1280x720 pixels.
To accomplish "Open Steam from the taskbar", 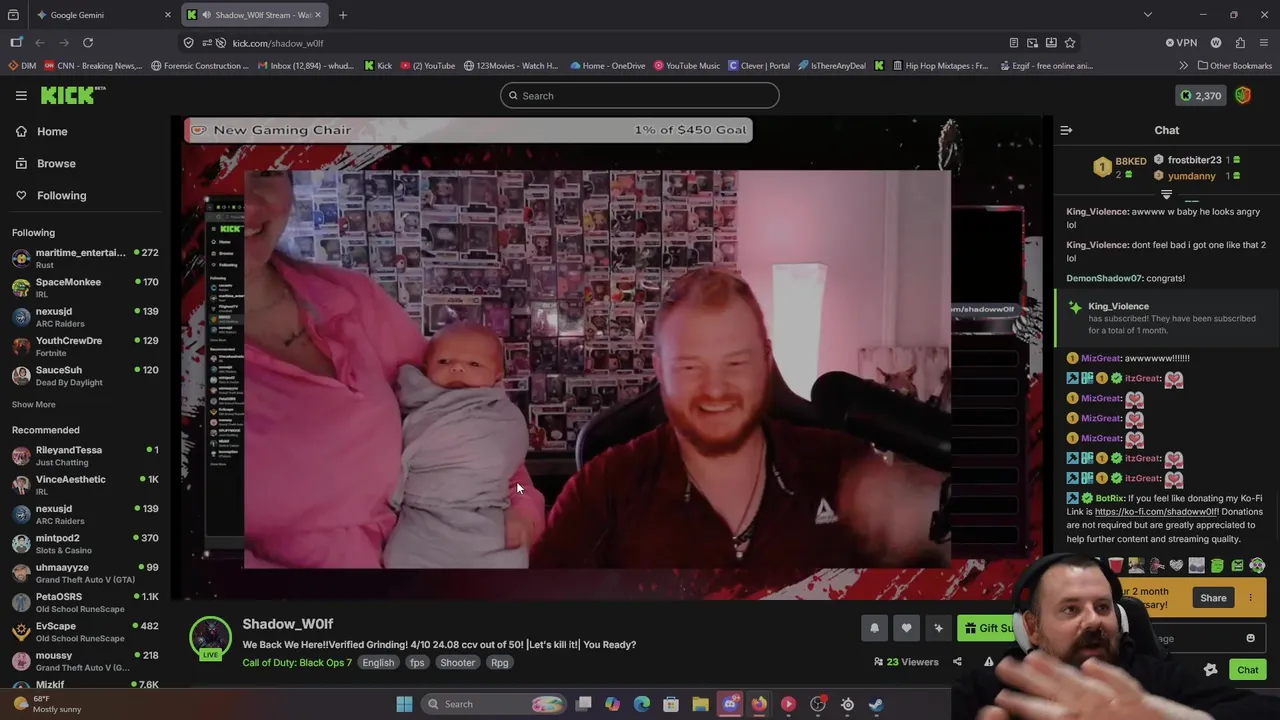I will click(876, 704).
